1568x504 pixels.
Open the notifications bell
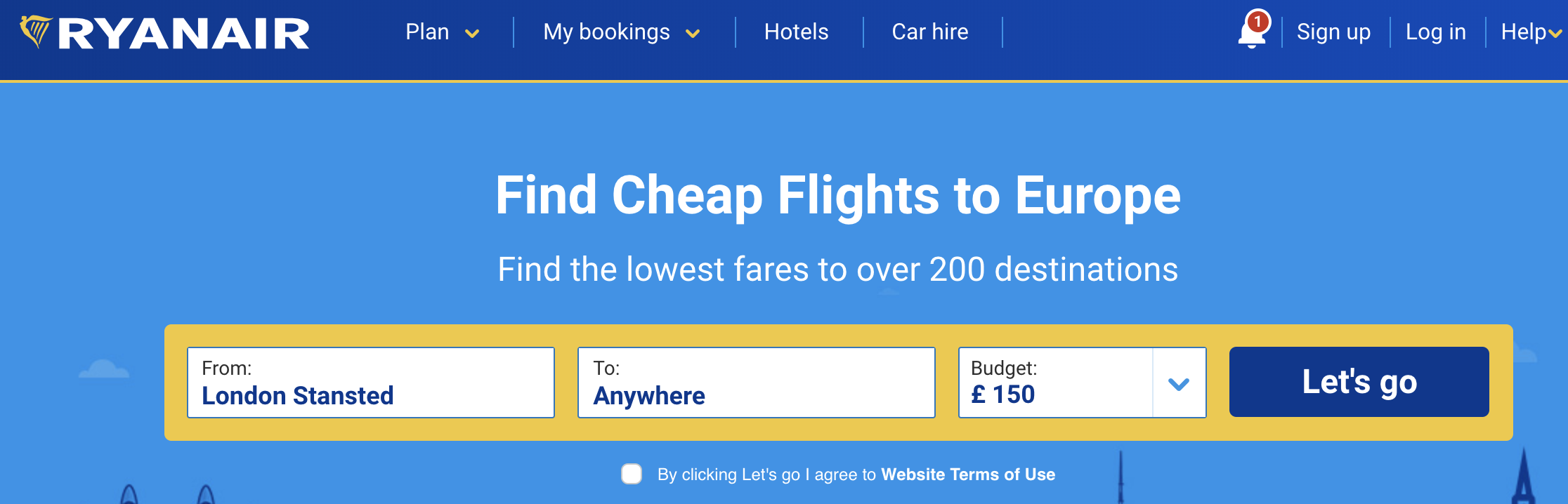tap(1250, 35)
